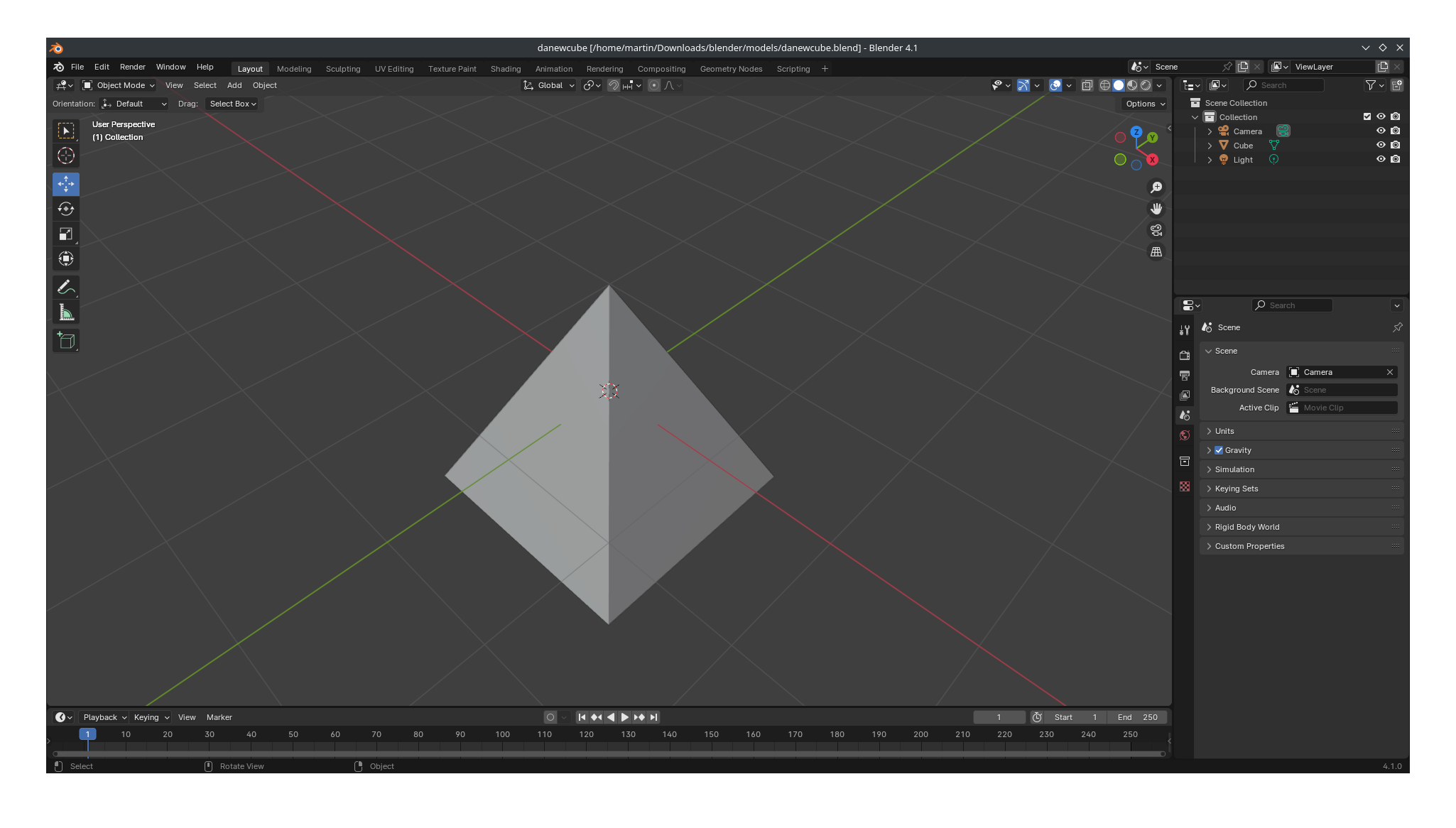Expand the Cube tree item
This screenshot has width=1456, height=828.
pos(1210,146)
